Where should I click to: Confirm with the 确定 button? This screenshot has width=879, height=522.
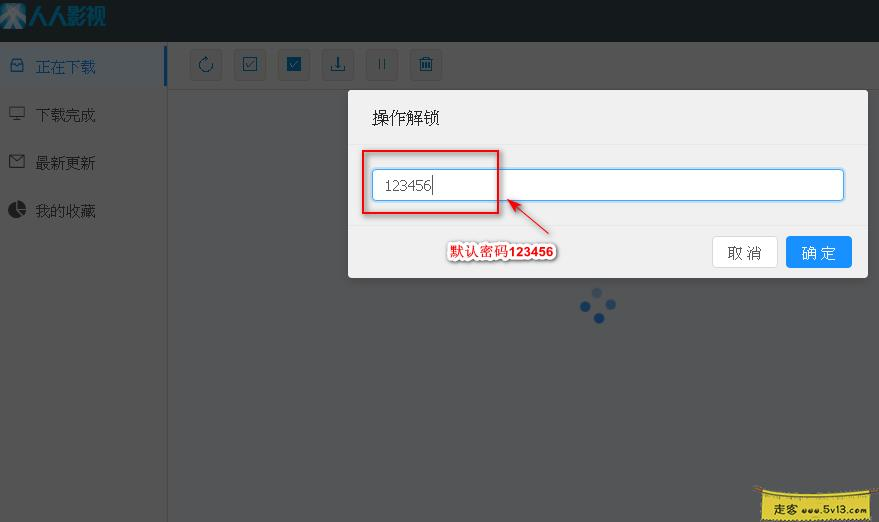[818, 252]
